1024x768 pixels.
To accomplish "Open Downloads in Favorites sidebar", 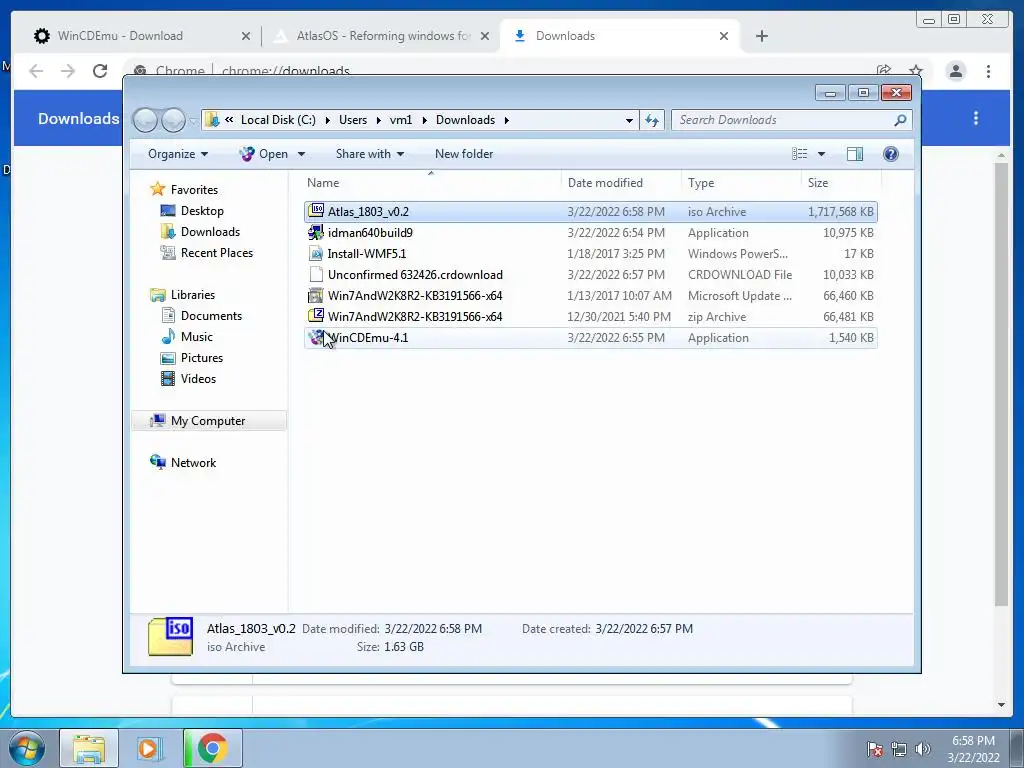I will click(x=210, y=232).
